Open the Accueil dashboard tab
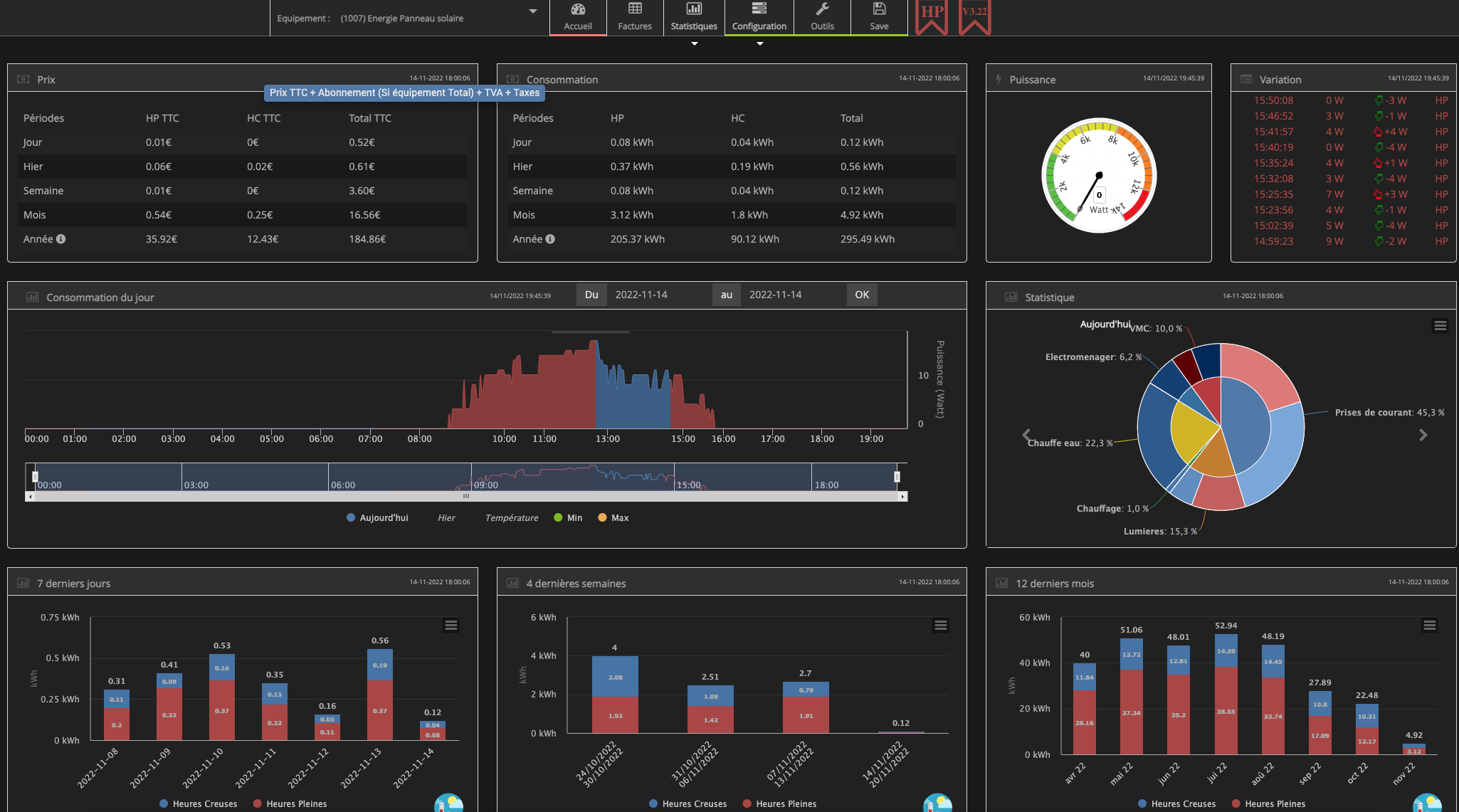 click(577, 17)
